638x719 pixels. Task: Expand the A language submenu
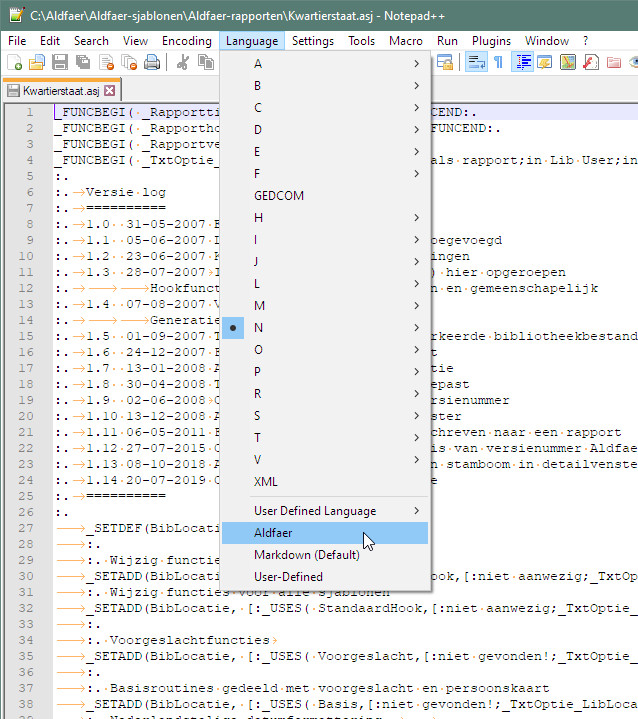325,64
